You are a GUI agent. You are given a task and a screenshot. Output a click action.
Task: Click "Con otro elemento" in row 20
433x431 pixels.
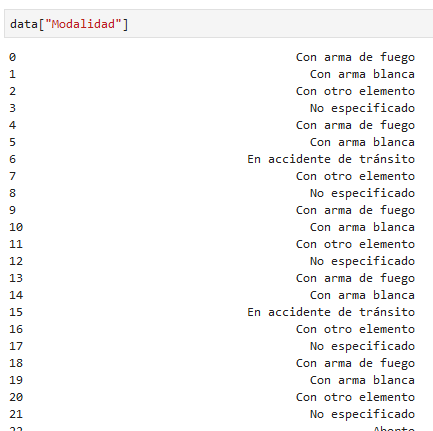[355, 397]
